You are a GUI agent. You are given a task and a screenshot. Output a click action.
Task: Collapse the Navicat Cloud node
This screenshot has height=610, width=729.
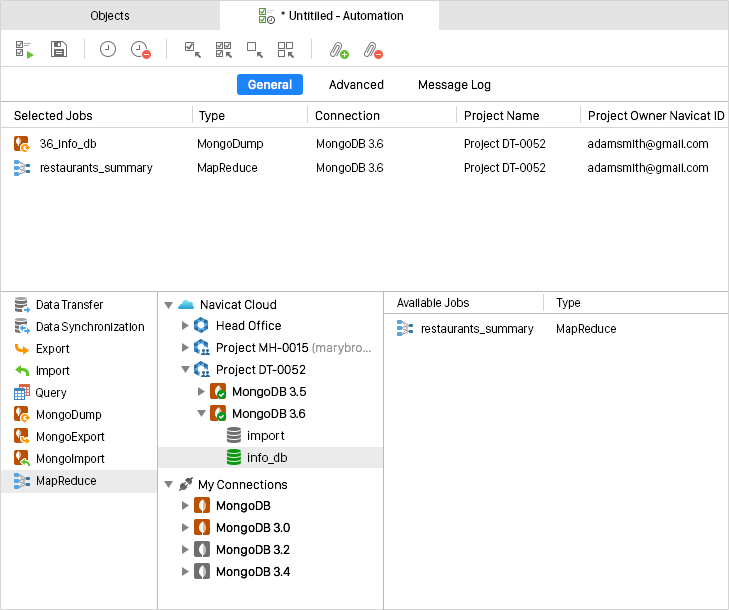pyautogui.click(x=169, y=305)
